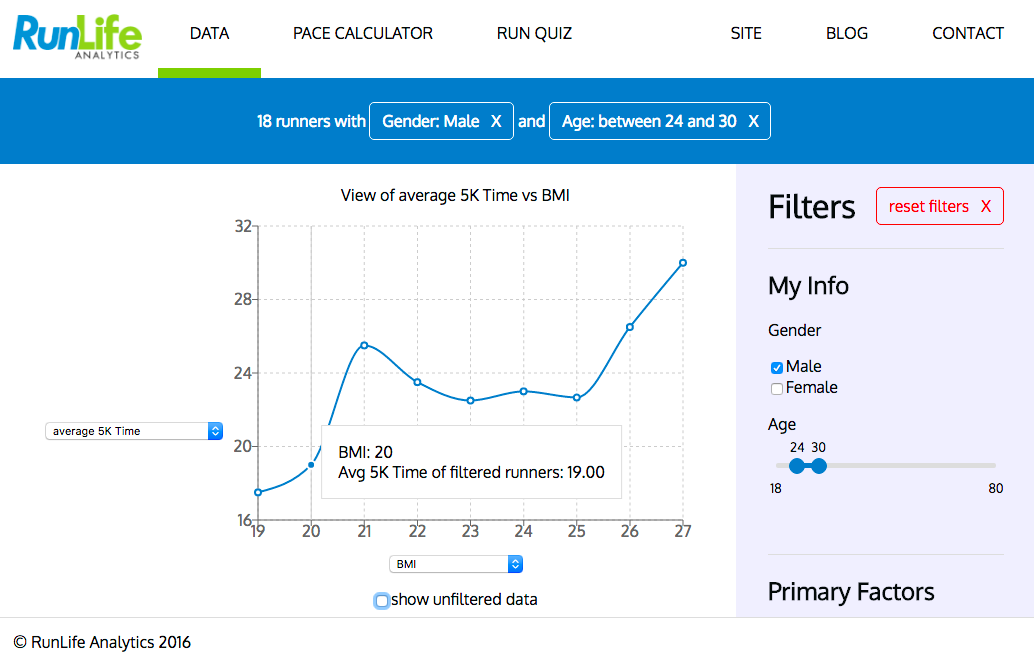Uncheck the Male gender checkbox
Image resolution: width=1034 pixels, height=661 pixels.
point(777,367)
